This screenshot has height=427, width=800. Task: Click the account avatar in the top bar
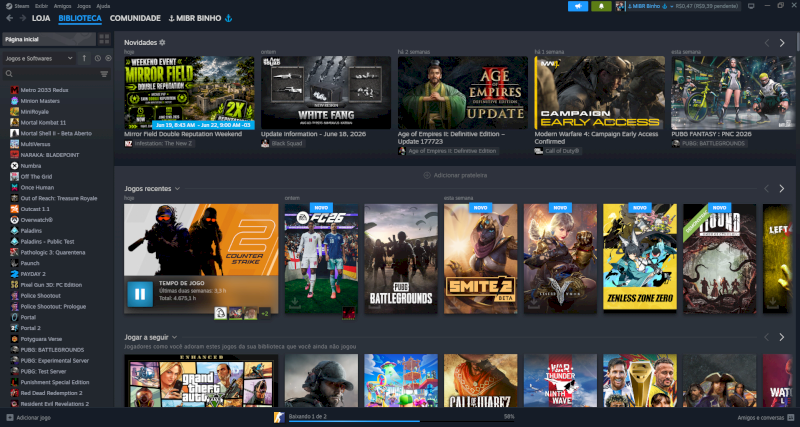pyautogui.click(x=620, y=6)
